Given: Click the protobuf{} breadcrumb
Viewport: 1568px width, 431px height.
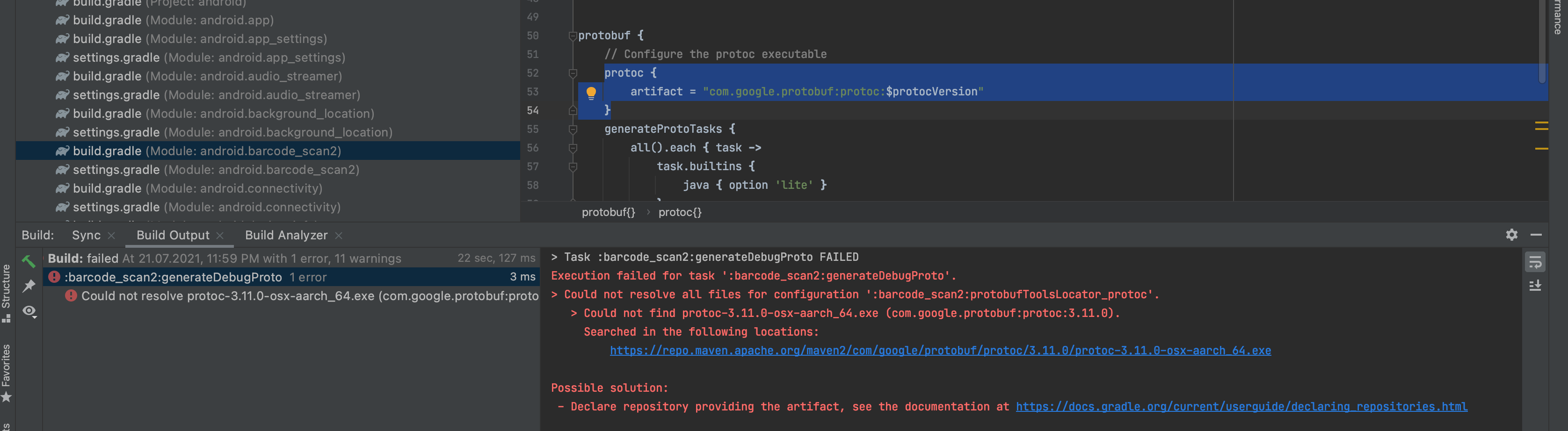Looking at the screenshot, I should pos(608,212).
